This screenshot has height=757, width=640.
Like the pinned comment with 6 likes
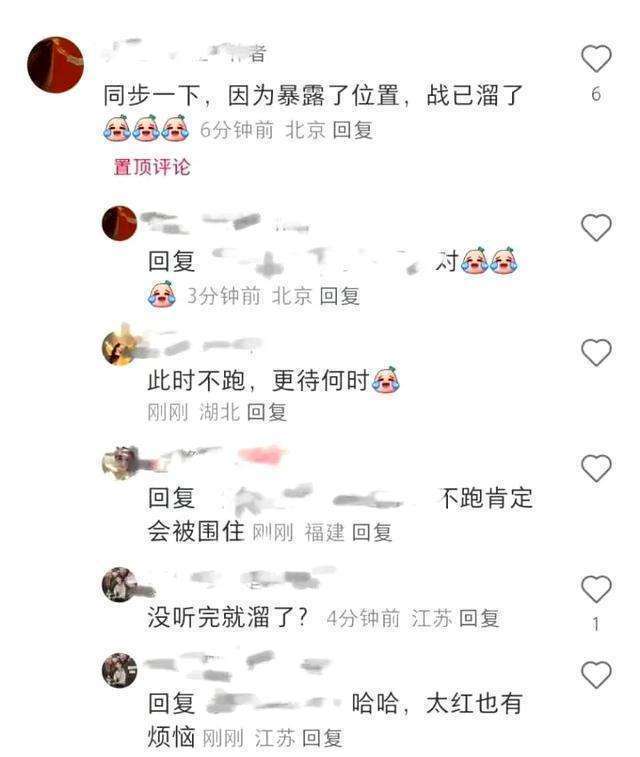pos(596,58)
